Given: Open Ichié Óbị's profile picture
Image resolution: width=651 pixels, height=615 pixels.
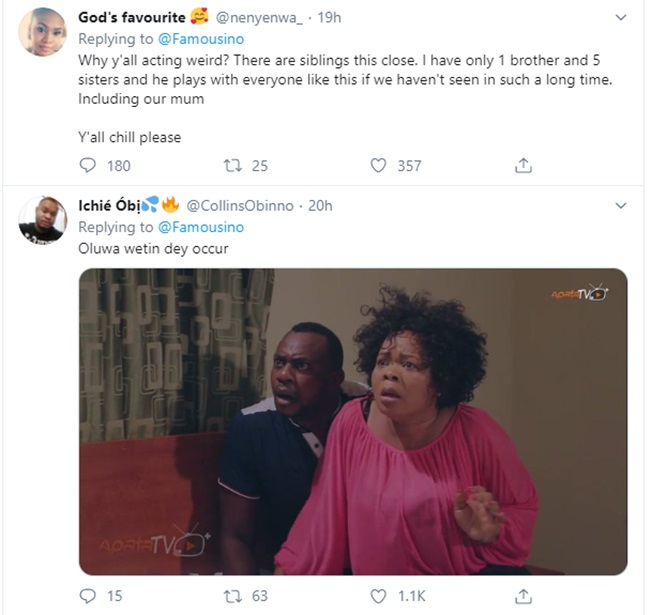Looking at the screenshot, I should 42,218.
